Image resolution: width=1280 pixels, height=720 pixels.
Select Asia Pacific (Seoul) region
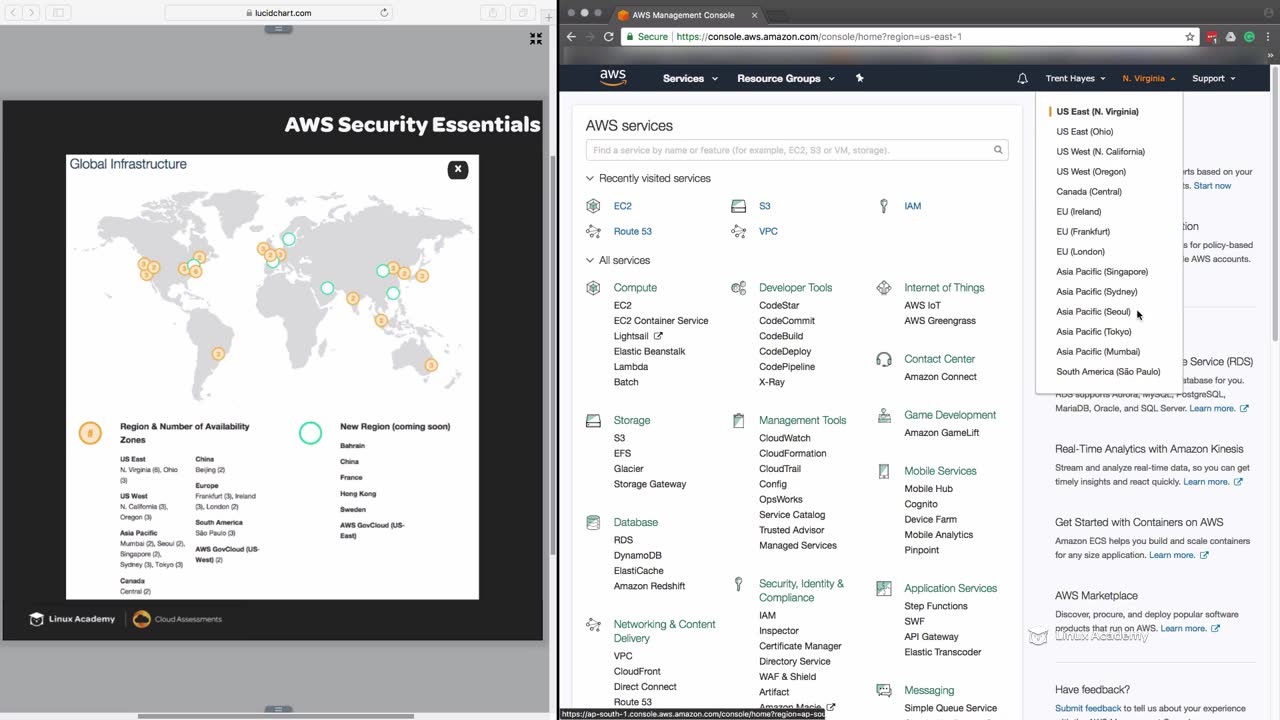pos(1093,311)
